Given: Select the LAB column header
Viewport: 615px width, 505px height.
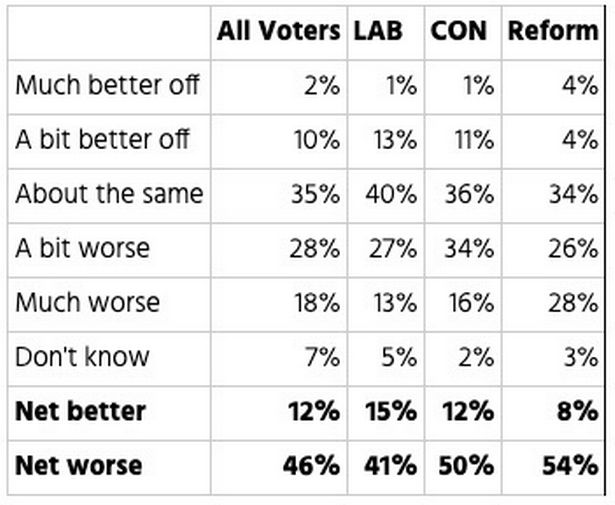Looking at the screenshot, I should click(x=378, y=31).
